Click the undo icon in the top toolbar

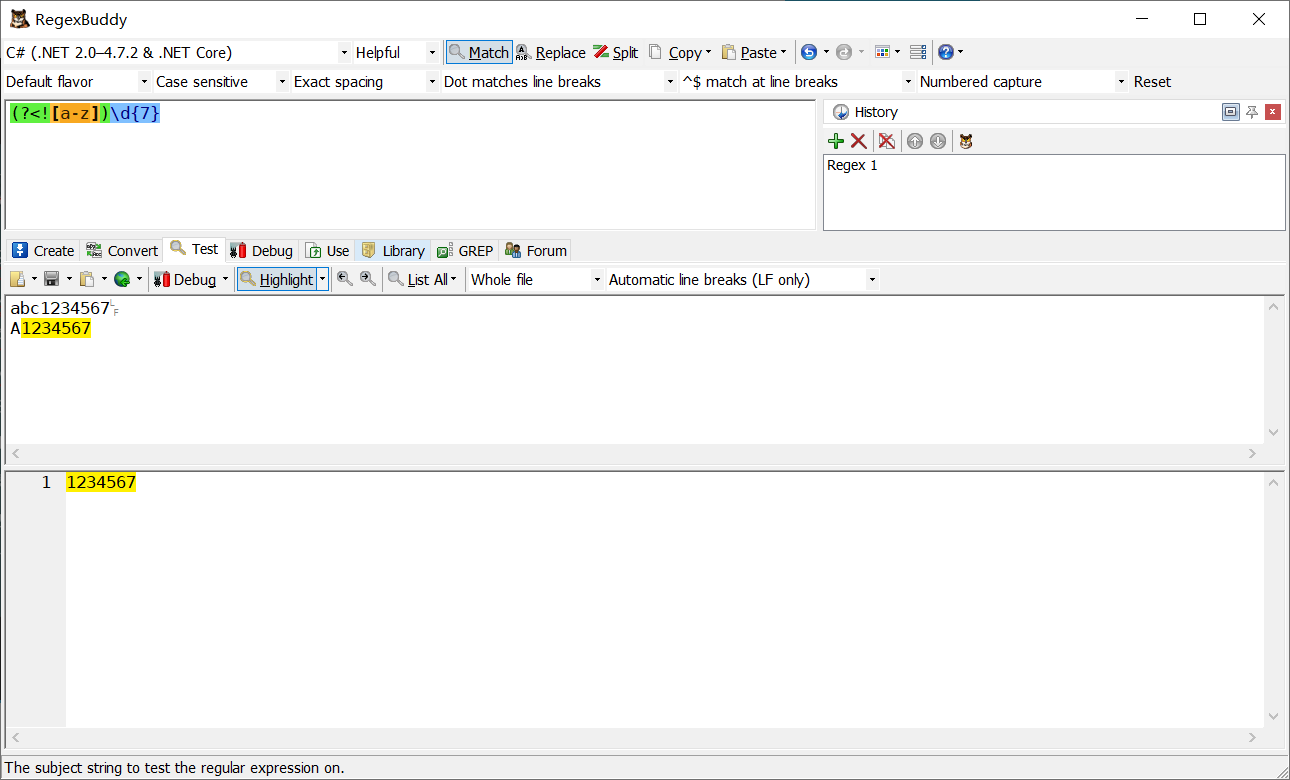coord(809,52)
